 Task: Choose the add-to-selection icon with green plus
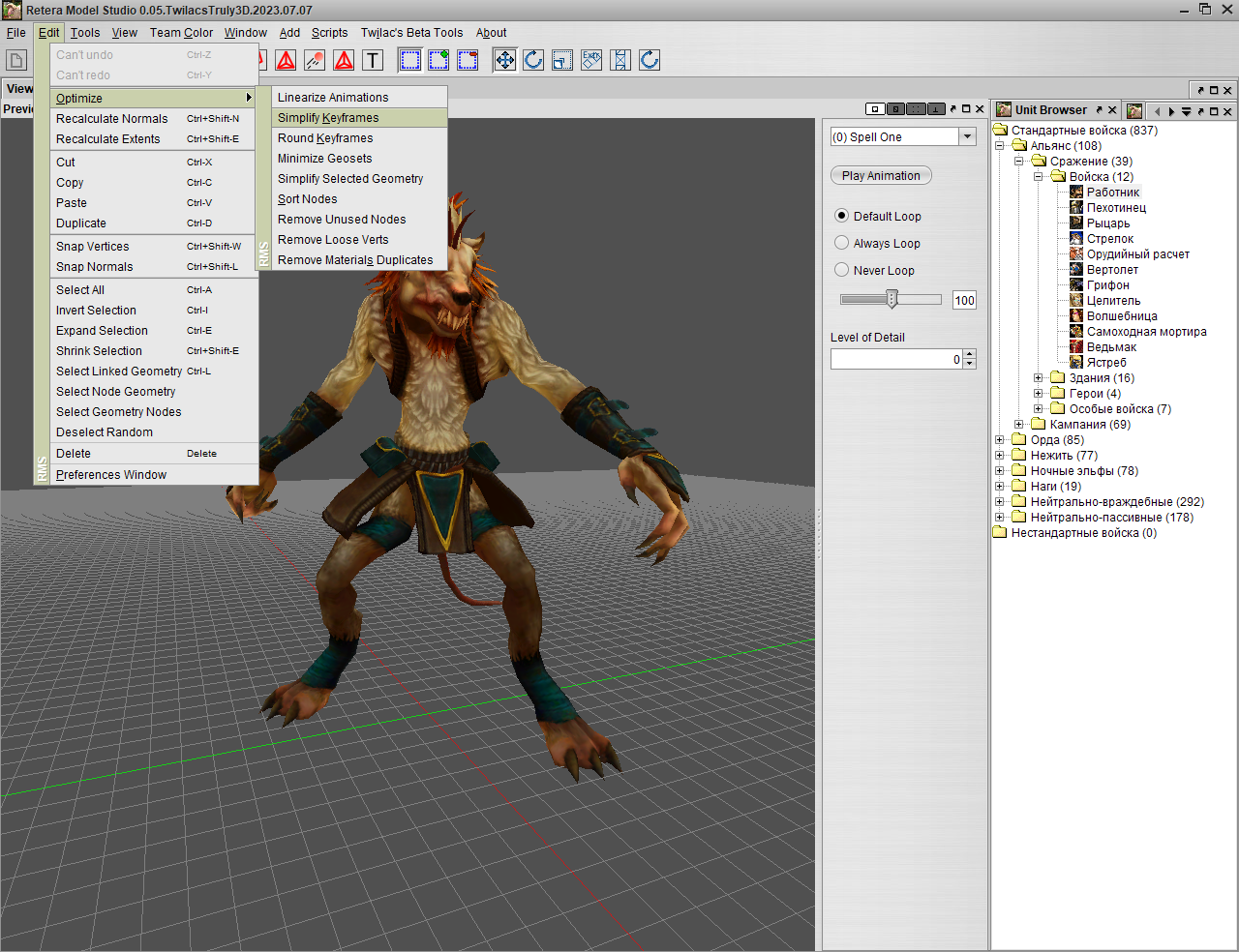pos(438,60)
